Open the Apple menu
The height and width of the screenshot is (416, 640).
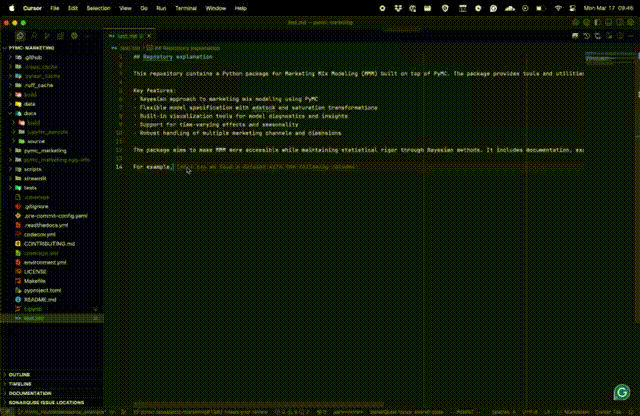[x=12, y=8]
